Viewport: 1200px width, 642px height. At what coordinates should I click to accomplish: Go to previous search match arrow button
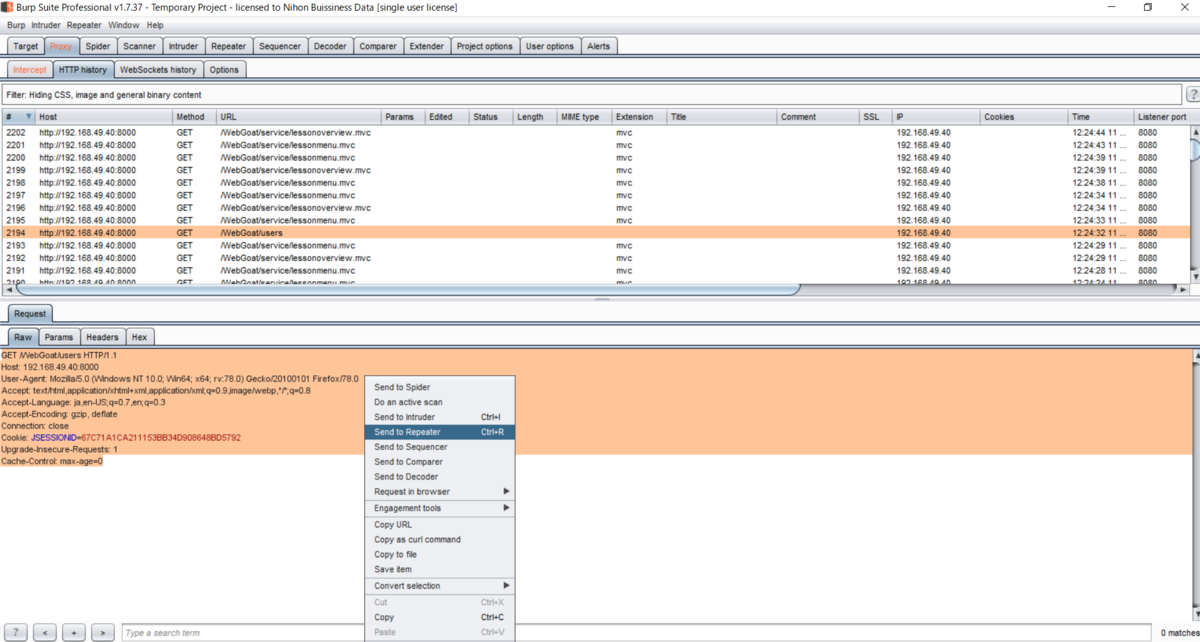point(45,633)
